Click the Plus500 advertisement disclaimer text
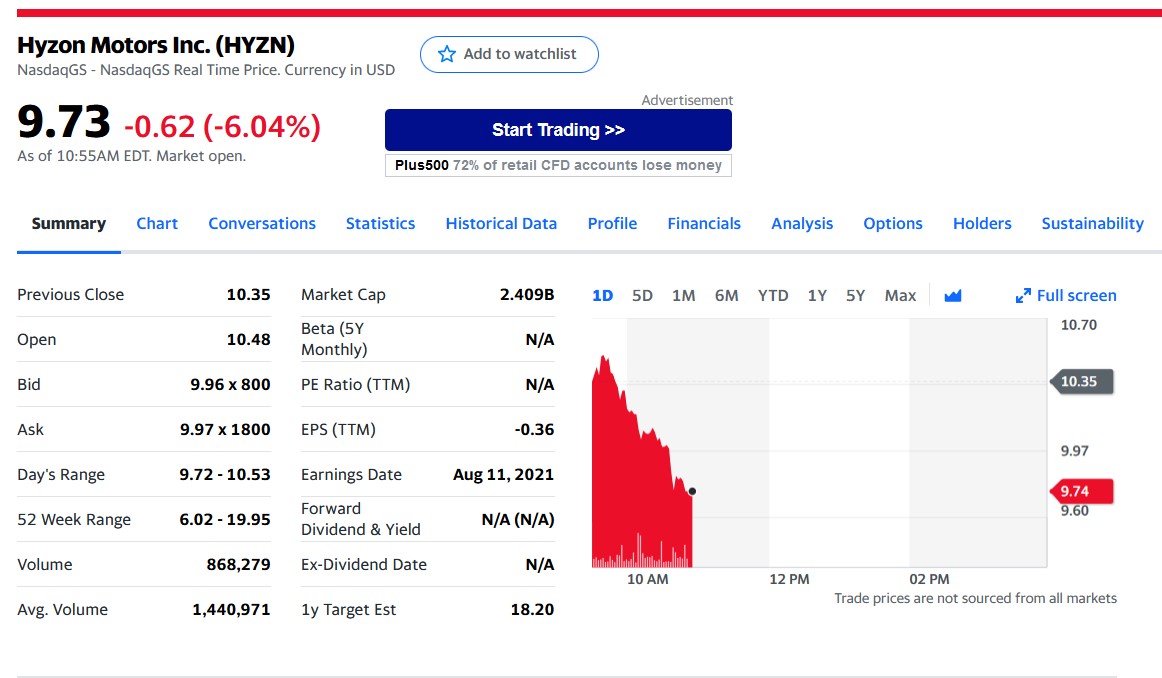The width and height of the screenshot is (1162, 678). click(x=558, y=165)
